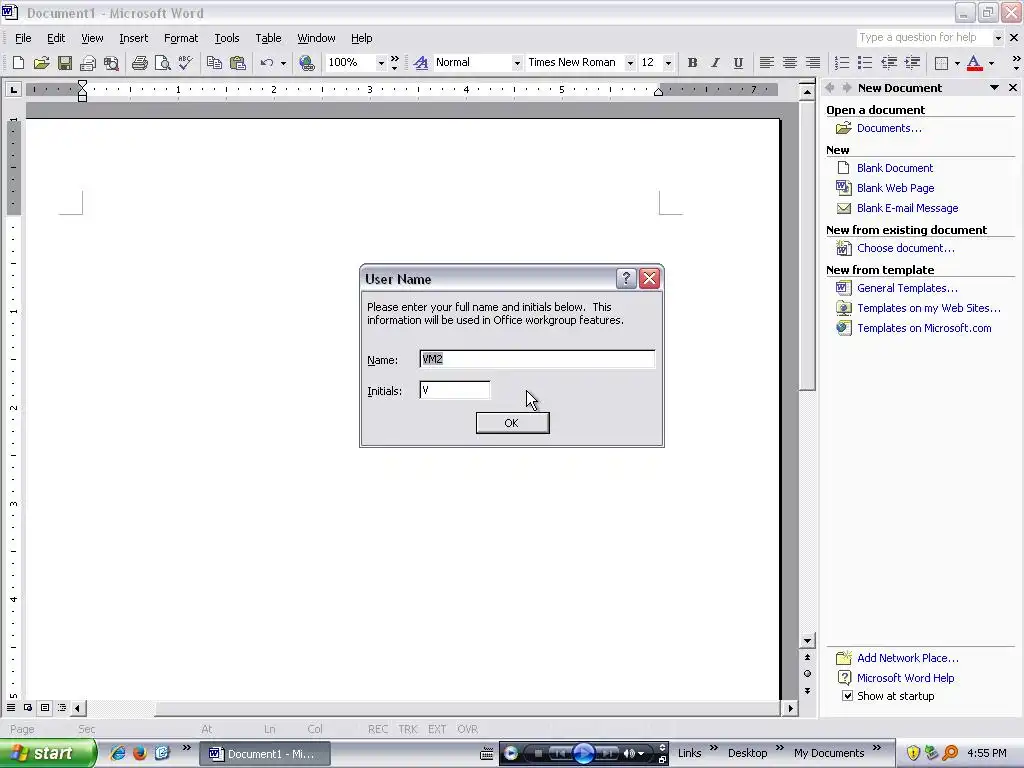Click vertical scrollbar down arrow
The height and width of the screenshot is (768, 1024).
pos(807,641)
